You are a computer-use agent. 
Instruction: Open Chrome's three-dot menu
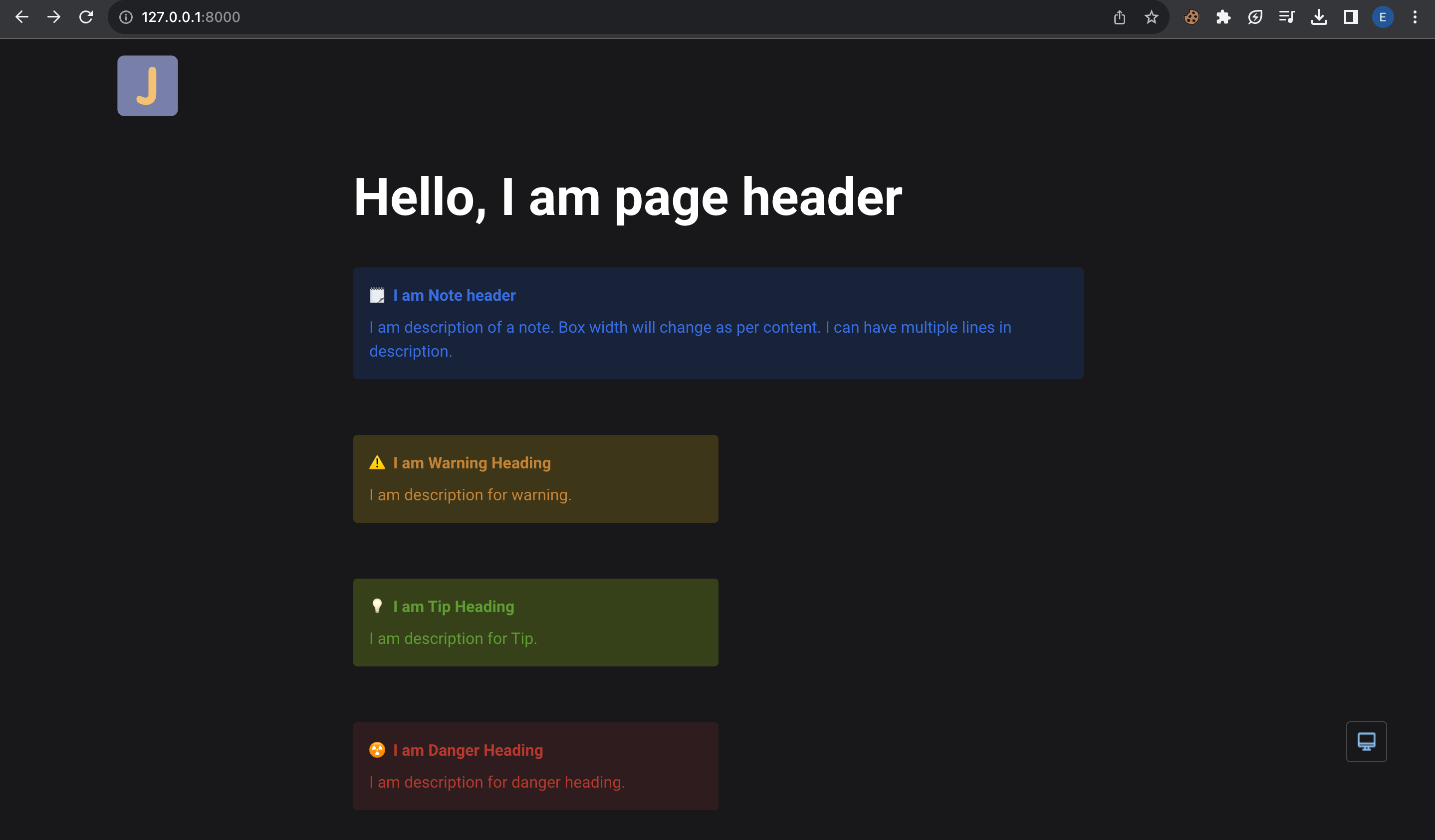(x=1415, y=17)
